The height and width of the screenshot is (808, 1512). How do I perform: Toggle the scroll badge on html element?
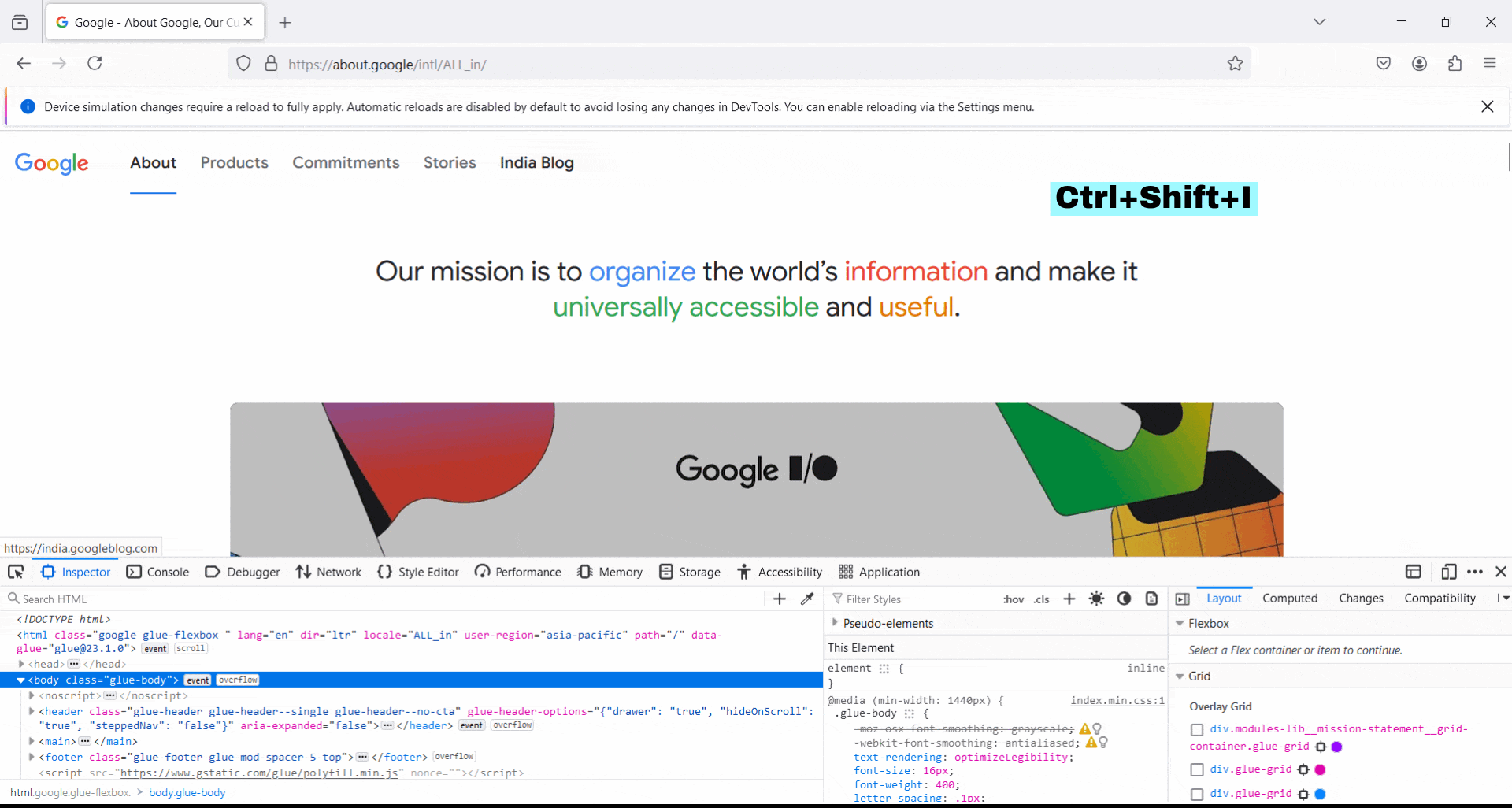[x=191, y=649]
